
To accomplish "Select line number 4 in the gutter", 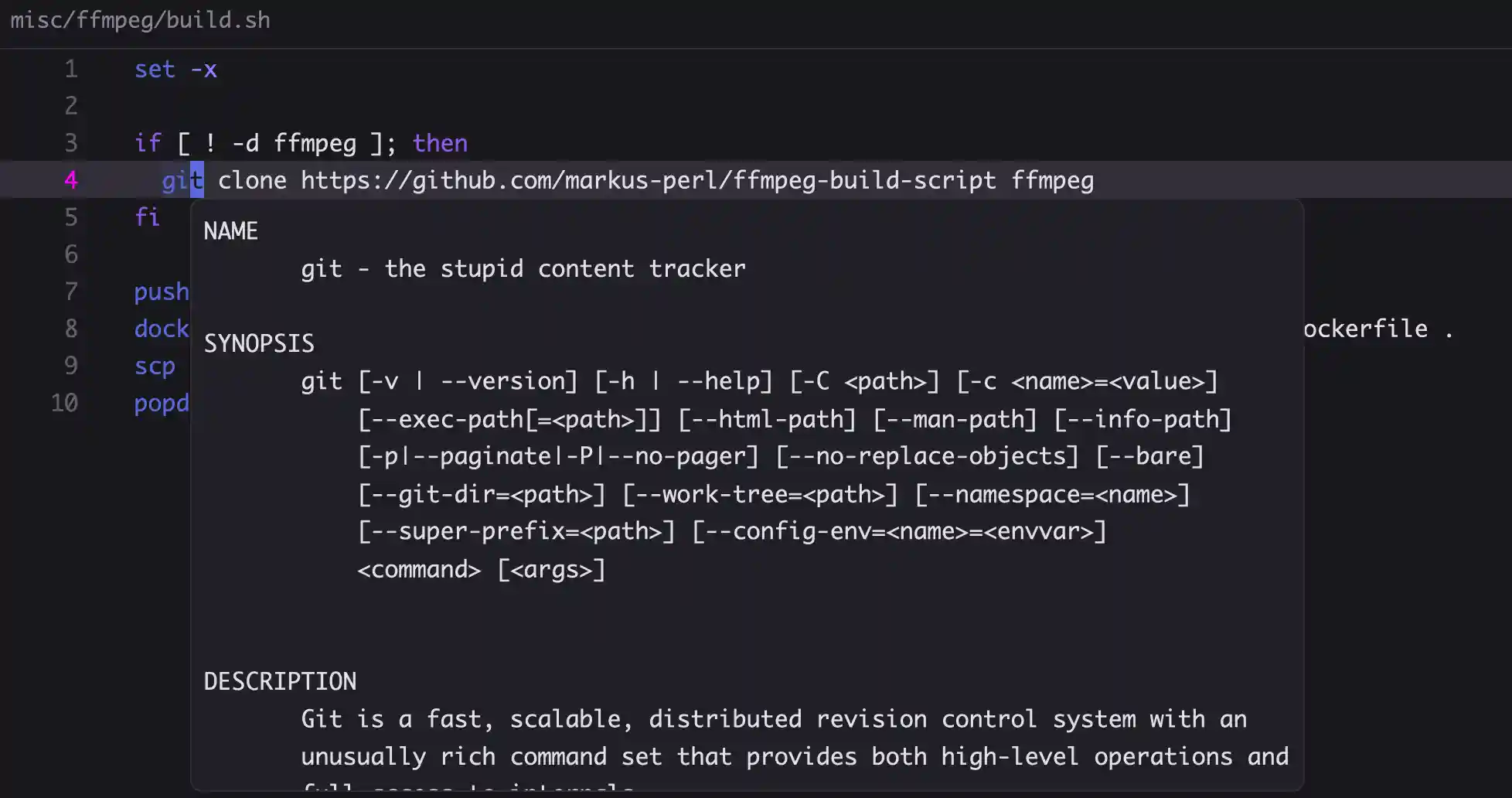I will 70,180.
